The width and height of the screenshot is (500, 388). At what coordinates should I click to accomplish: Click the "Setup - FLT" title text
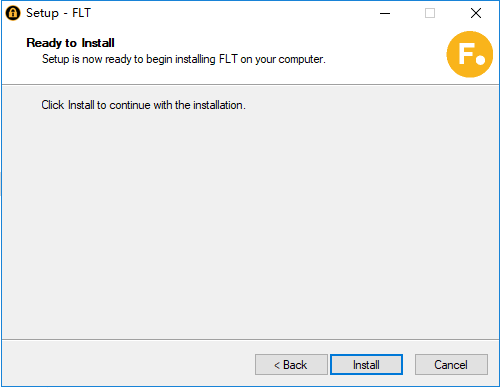(x=58, y=13)
